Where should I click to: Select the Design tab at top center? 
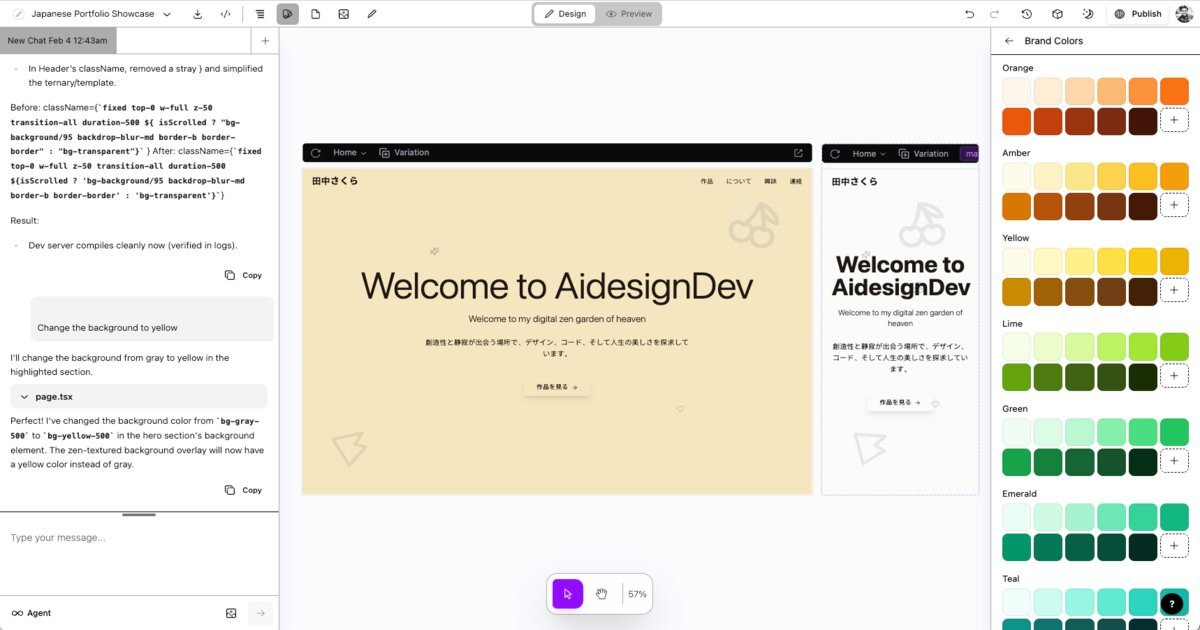tap(566, 13)
